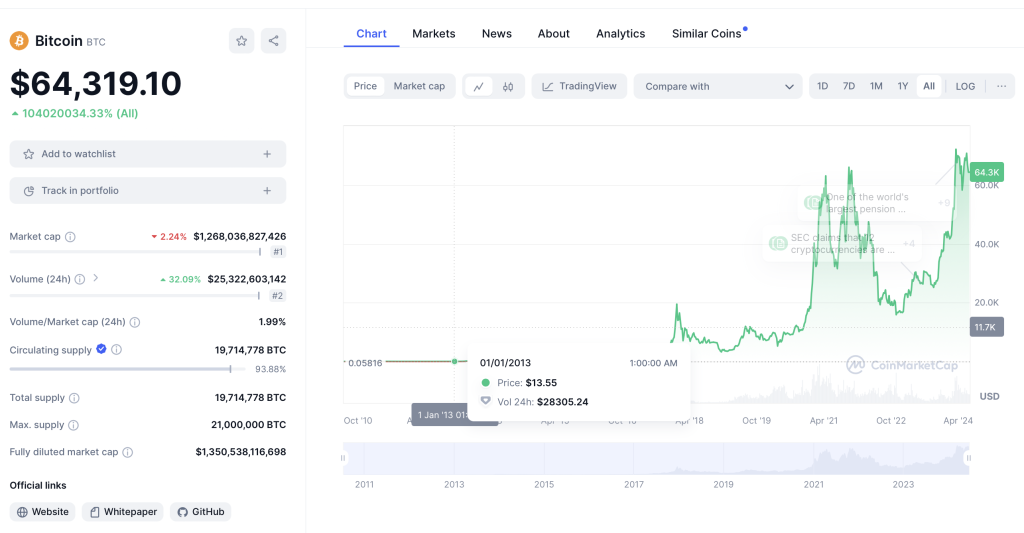This screenshot has width=1024, height=533.
Task: Click the Max. supply info icon
Action: 74,425
